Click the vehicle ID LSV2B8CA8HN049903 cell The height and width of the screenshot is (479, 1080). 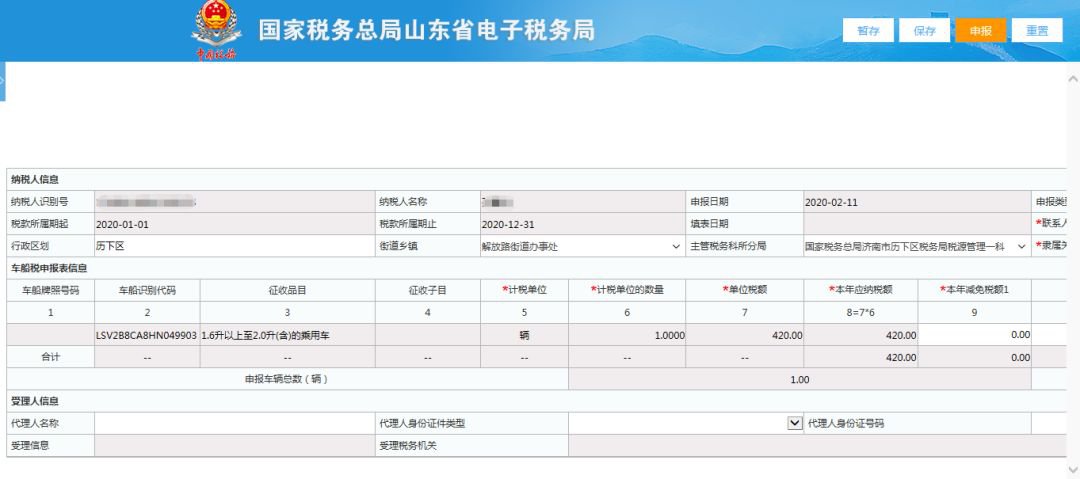pyautogui.click(x=147, y=336)
